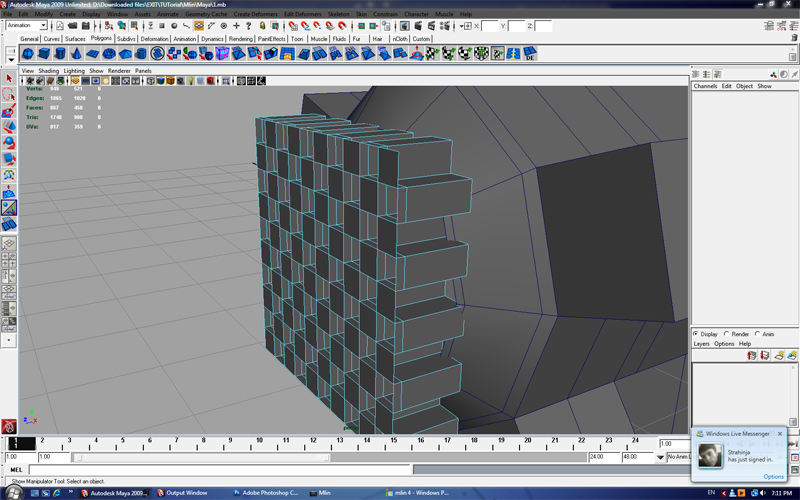Select the polygon sphere shelf icon
Screen dimensions: 800x500
tap(28, 54)
